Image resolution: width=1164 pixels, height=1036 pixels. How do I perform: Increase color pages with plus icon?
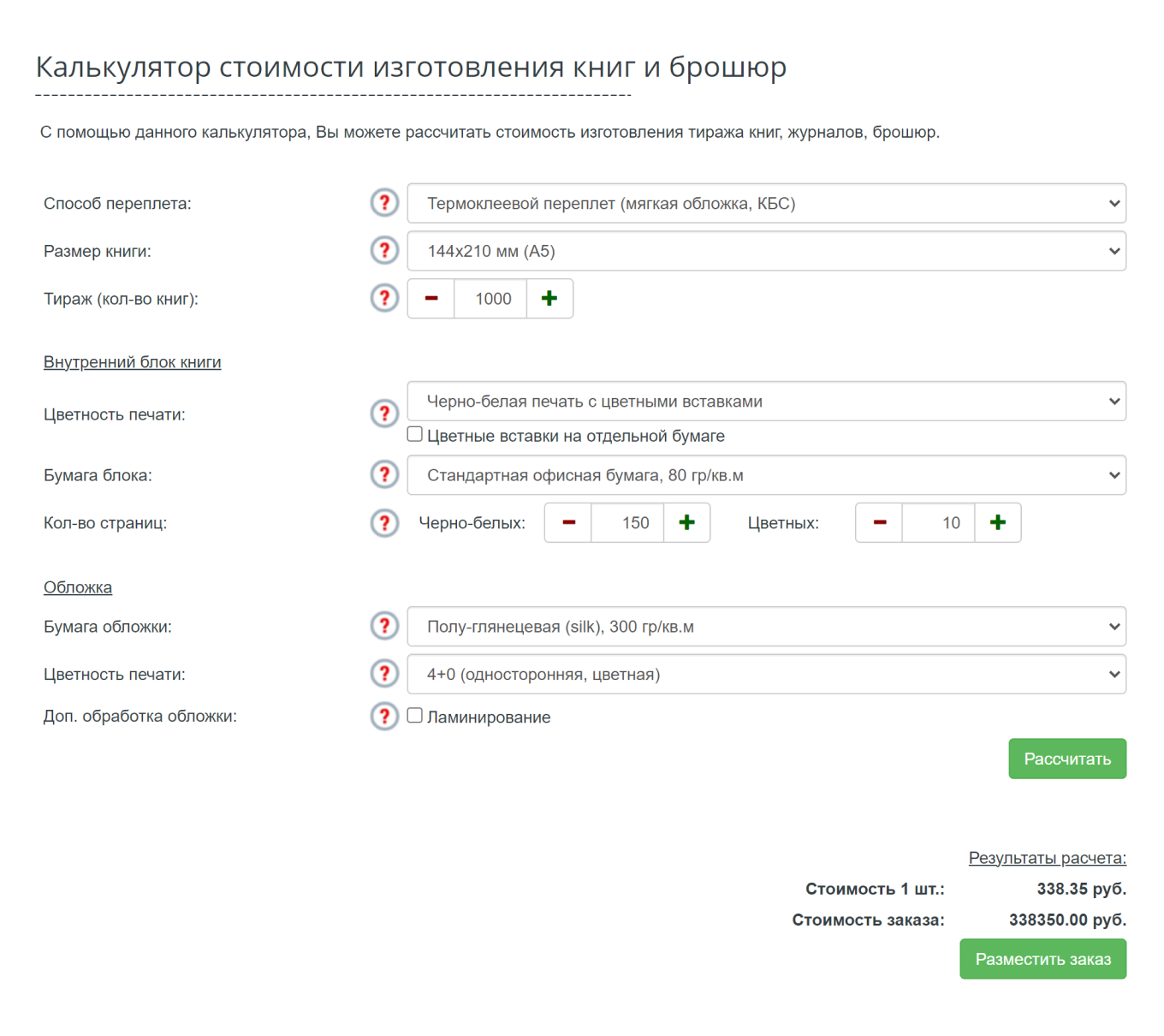997,523
